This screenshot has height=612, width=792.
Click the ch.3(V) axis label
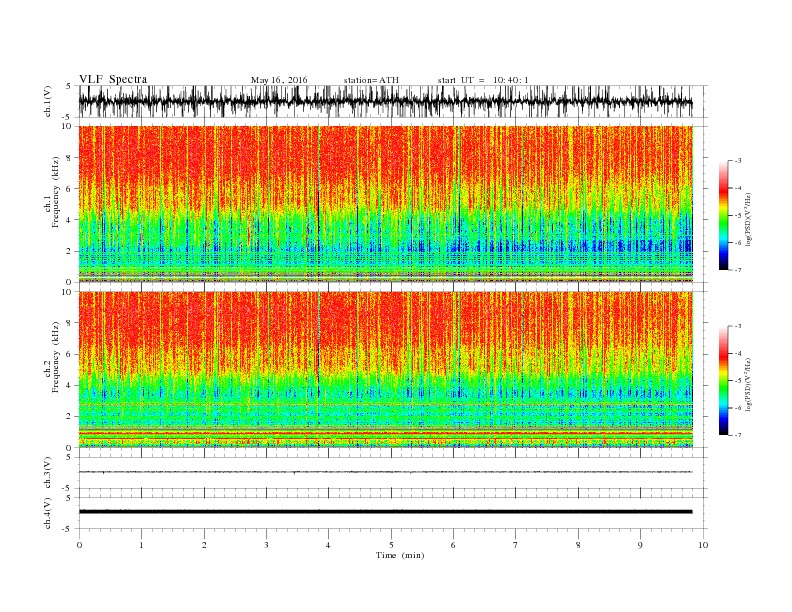(x=48, y=473)
